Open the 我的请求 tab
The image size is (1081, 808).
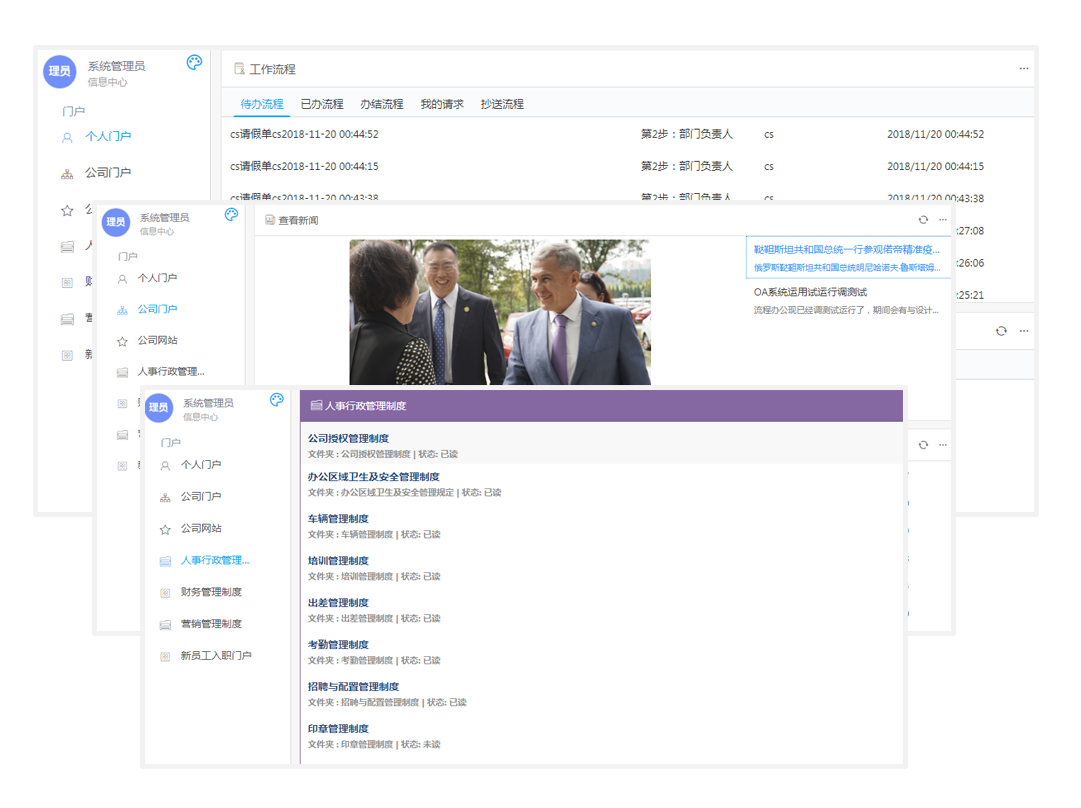tap(442, 104)
